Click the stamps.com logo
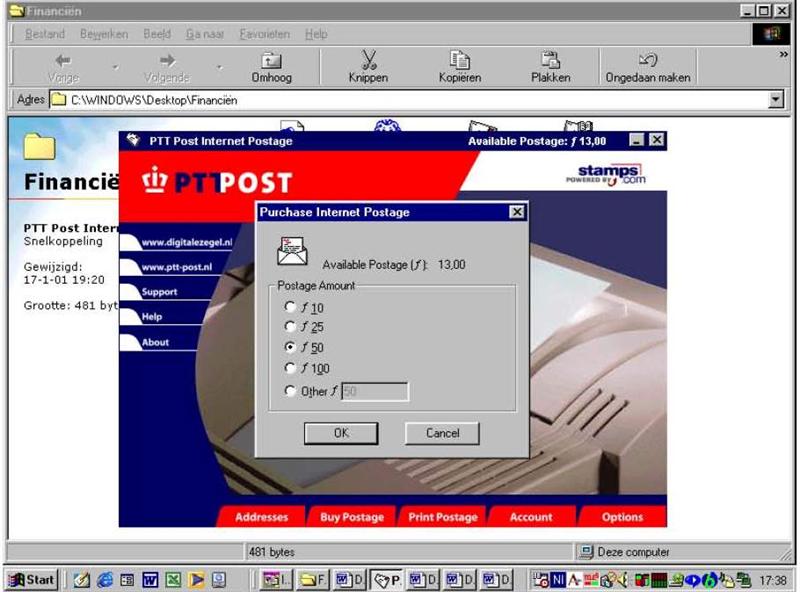800x592 pixels. (x=606, y=175)
